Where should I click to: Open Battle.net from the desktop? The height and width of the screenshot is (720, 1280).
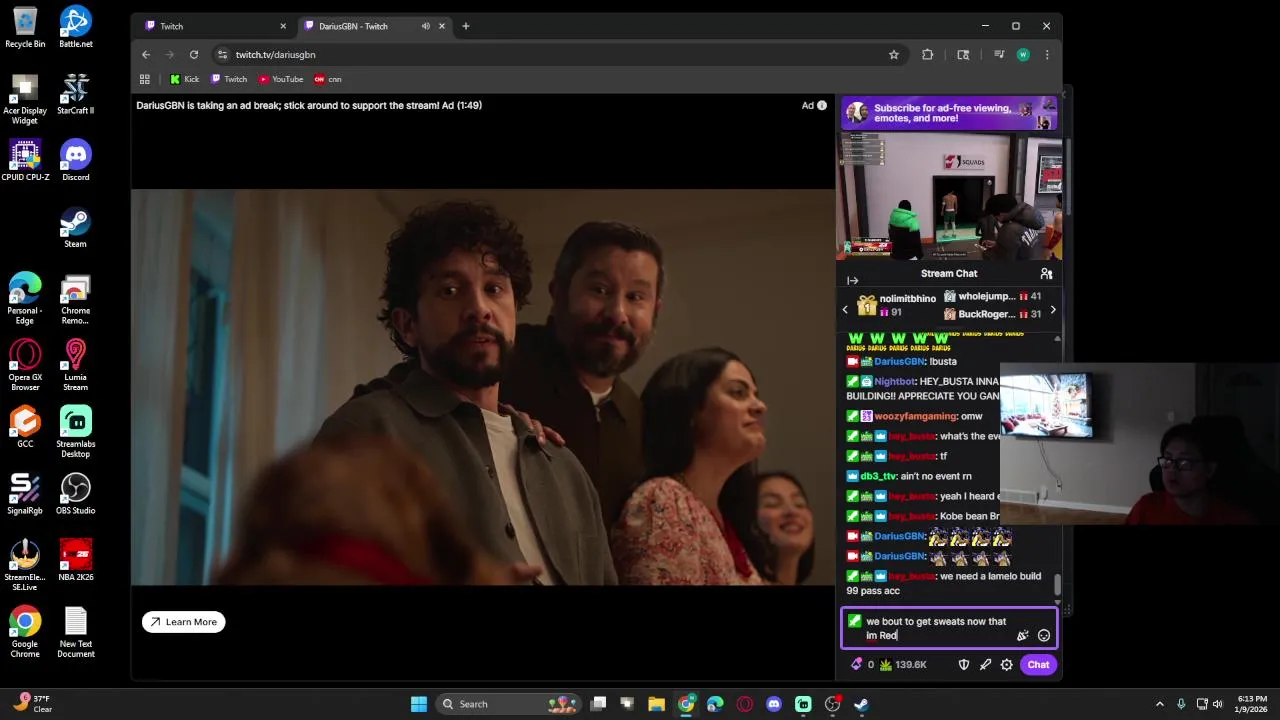click(75, 28)
